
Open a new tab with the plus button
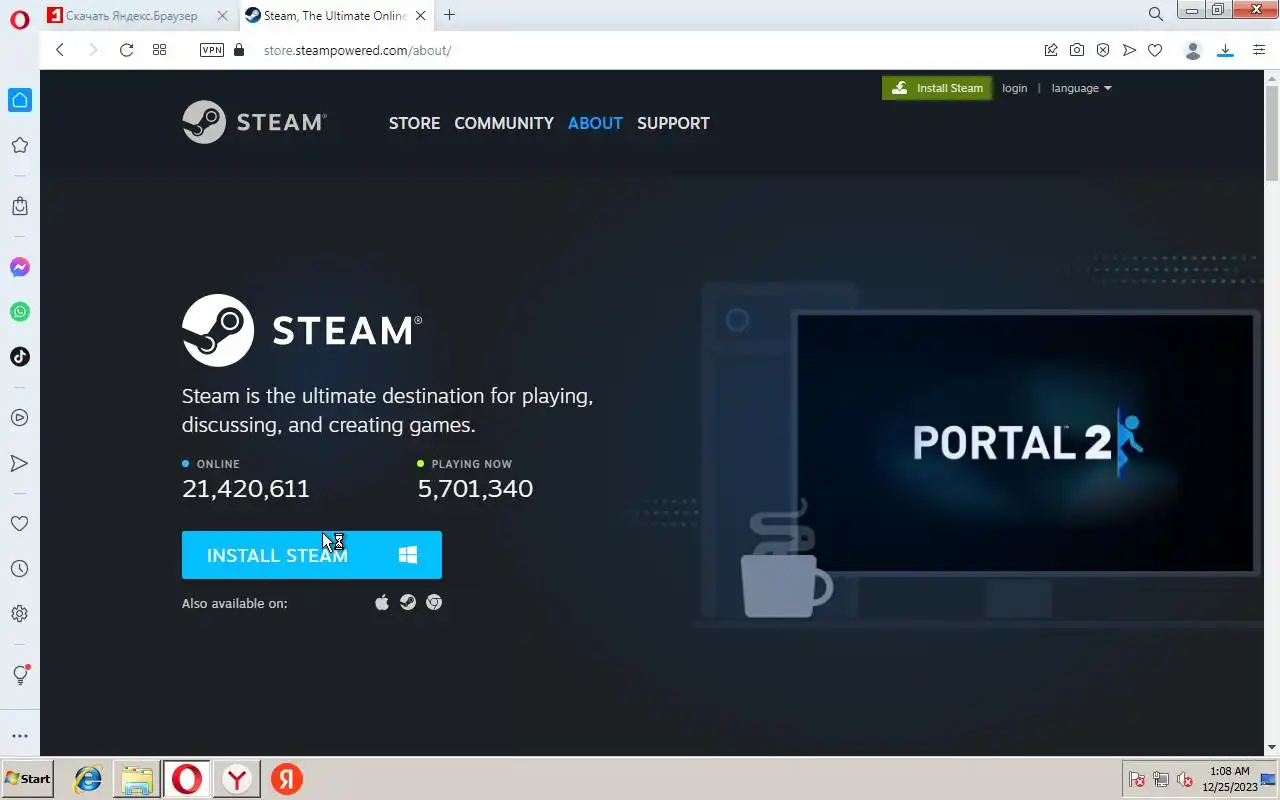pyautogui.click(x=450, y=15)
